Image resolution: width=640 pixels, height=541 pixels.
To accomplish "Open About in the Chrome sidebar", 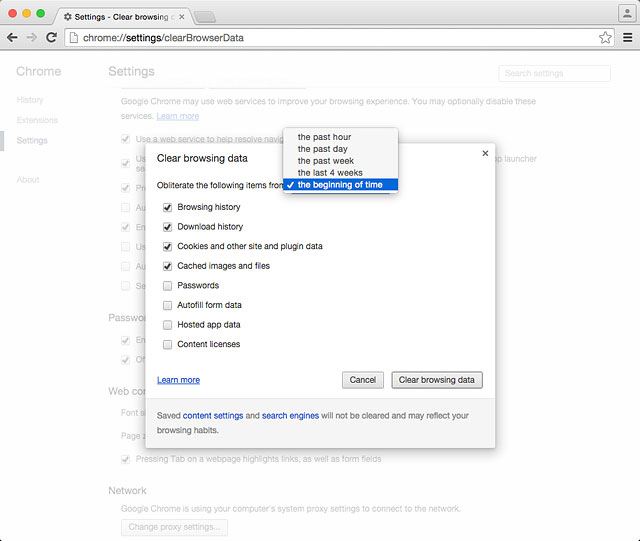I will [28, 180].
